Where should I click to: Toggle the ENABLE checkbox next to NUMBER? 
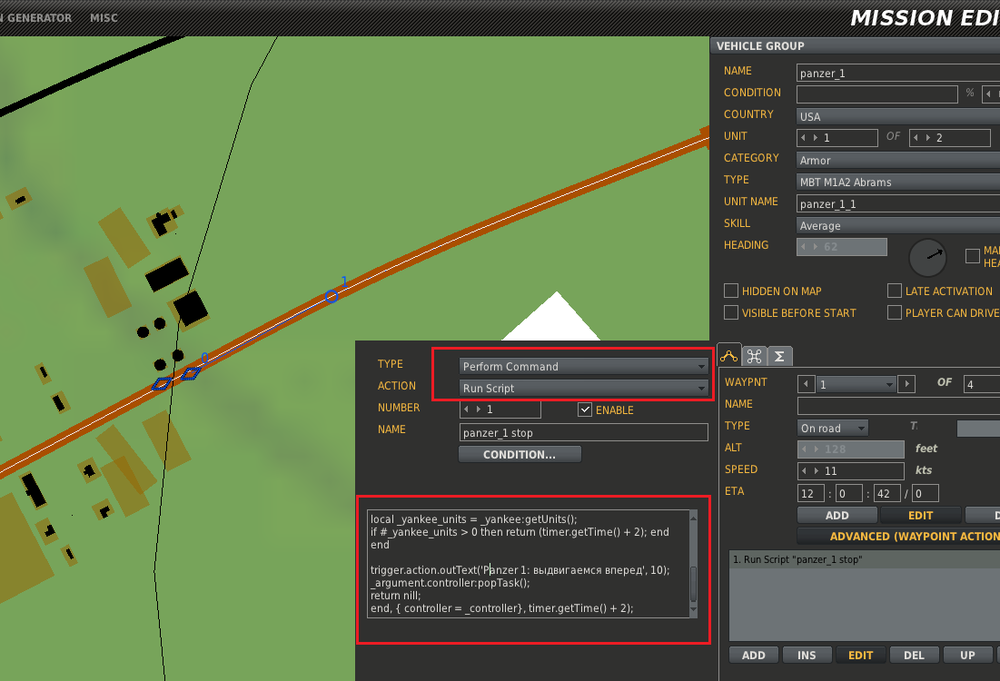click(x=584, y=409)
